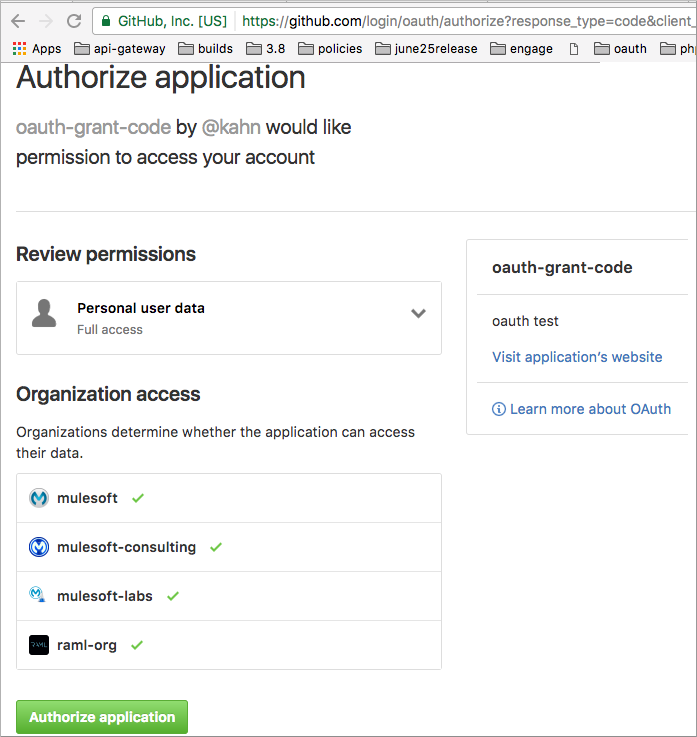Viewport: 697px width, 737px height.
Task: Click the mulesoft-consulting organization logo
Action: click(x=39, y=547)
